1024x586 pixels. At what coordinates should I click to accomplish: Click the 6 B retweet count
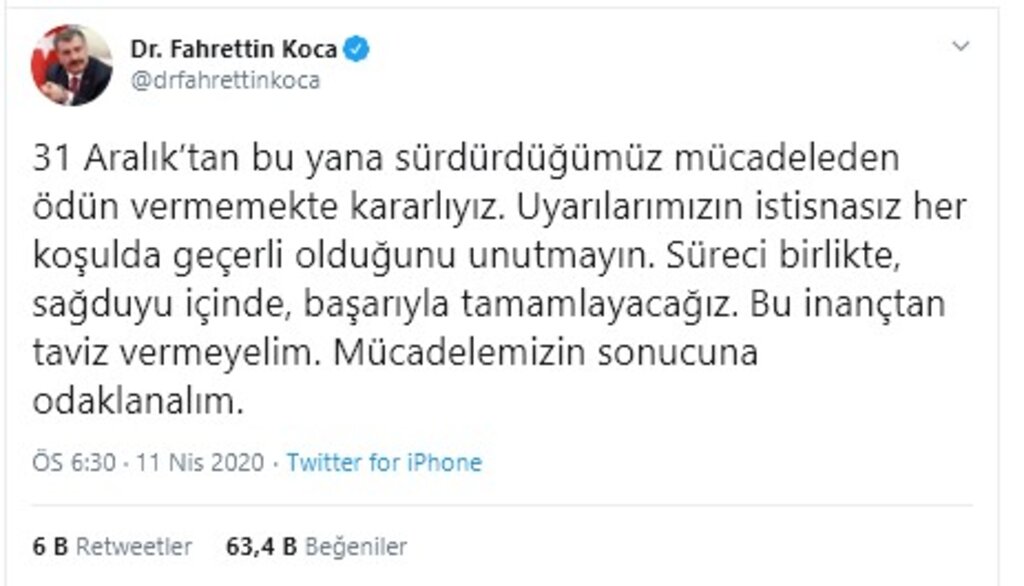(49, 546)
